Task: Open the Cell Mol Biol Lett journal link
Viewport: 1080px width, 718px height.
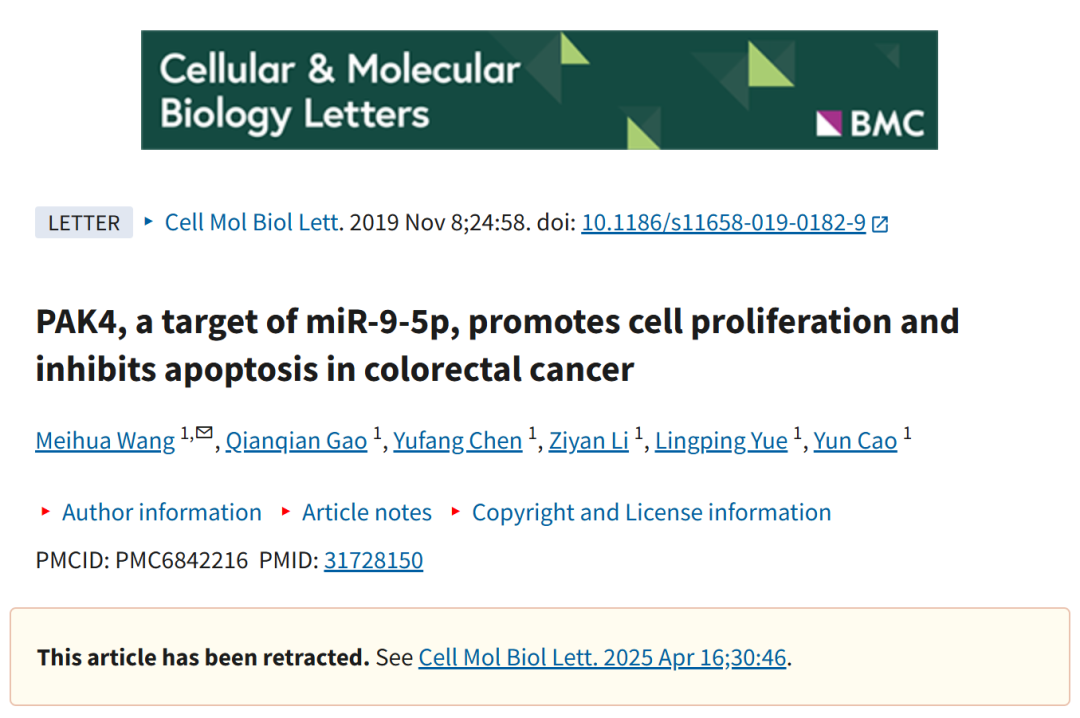Action: click(x=252, y=223)
